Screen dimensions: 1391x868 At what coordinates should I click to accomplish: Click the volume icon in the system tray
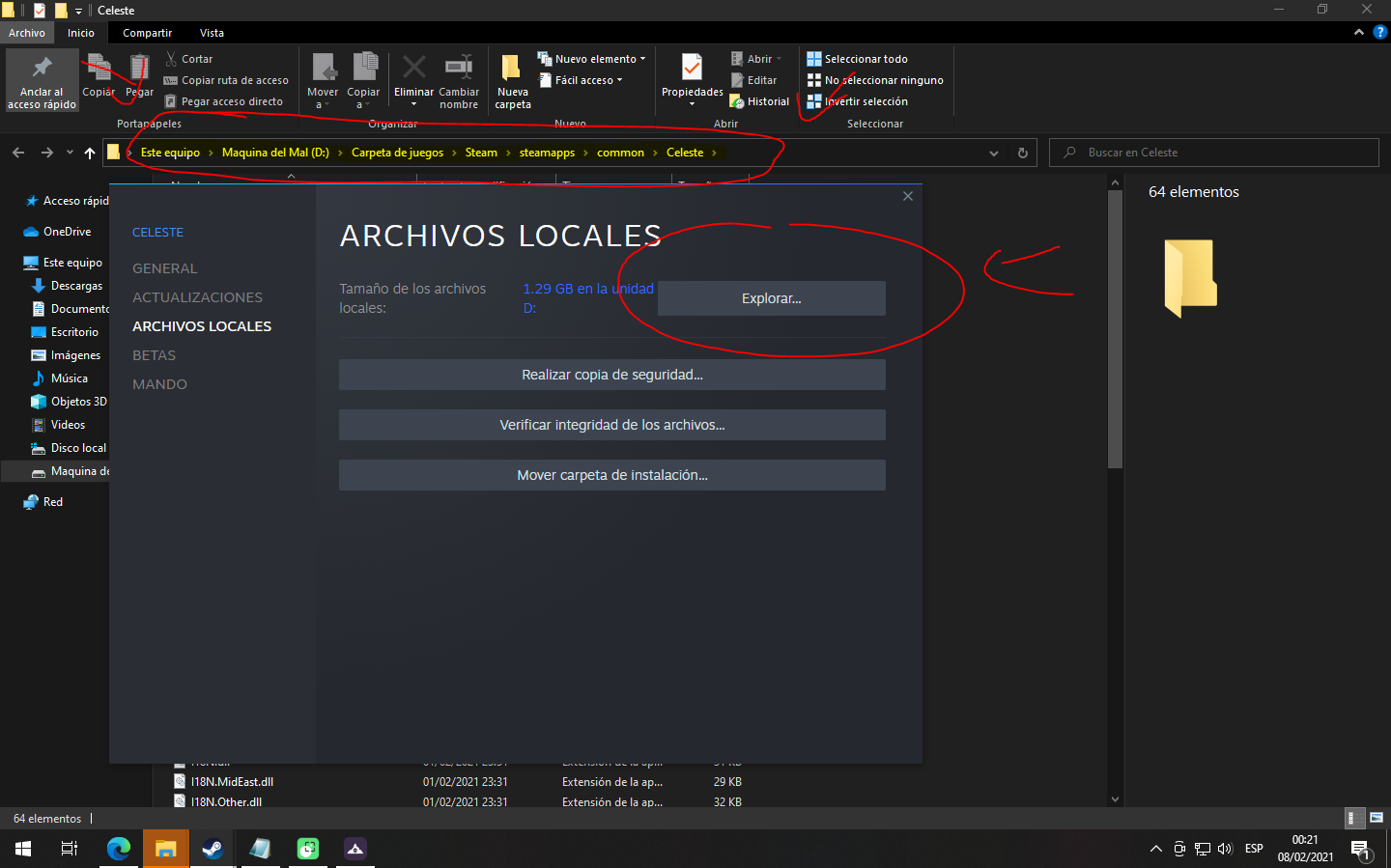click(x=1225, y=849)
